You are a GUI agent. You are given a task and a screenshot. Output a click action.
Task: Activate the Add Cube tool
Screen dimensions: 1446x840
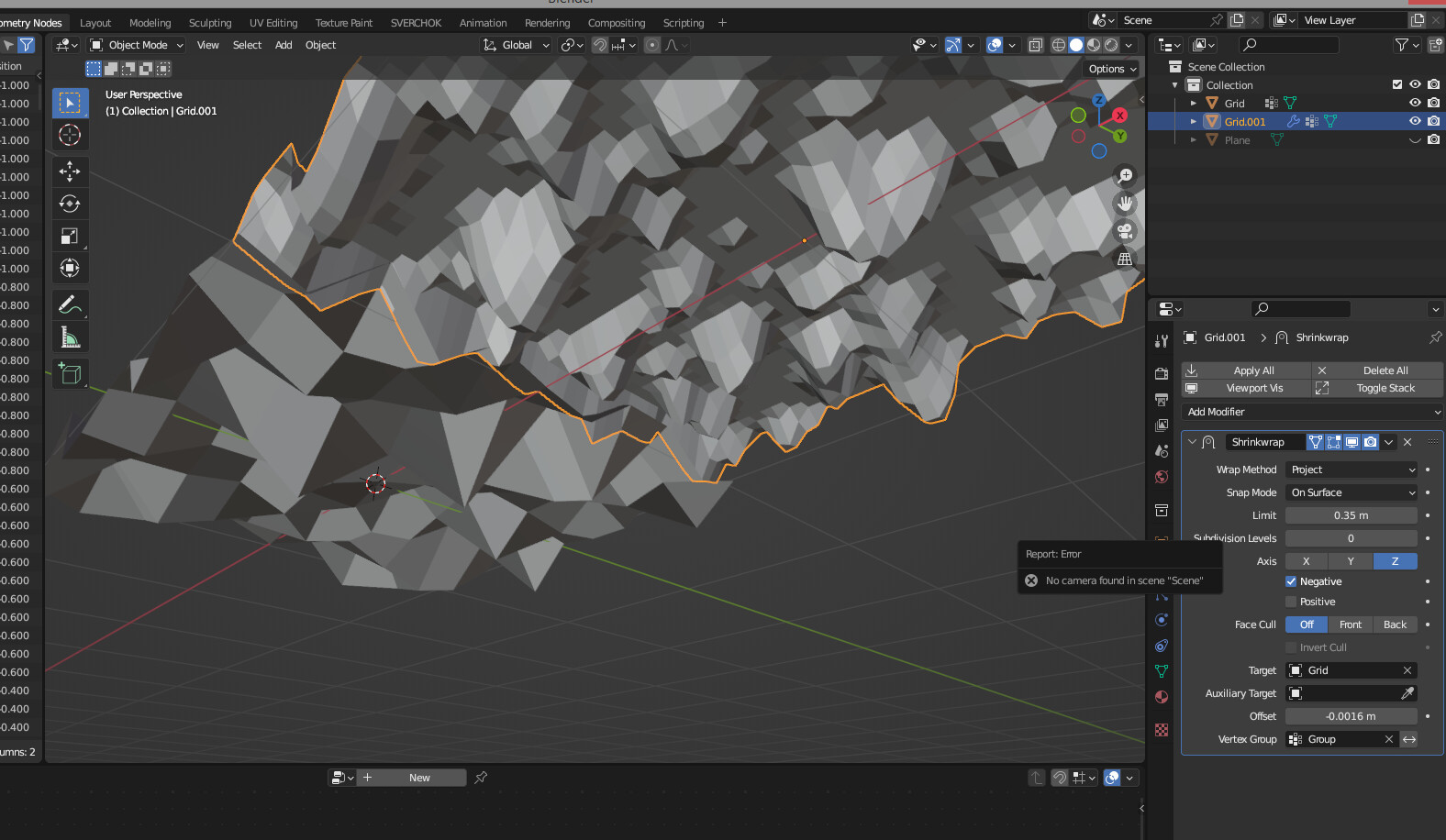coord(70,373)
